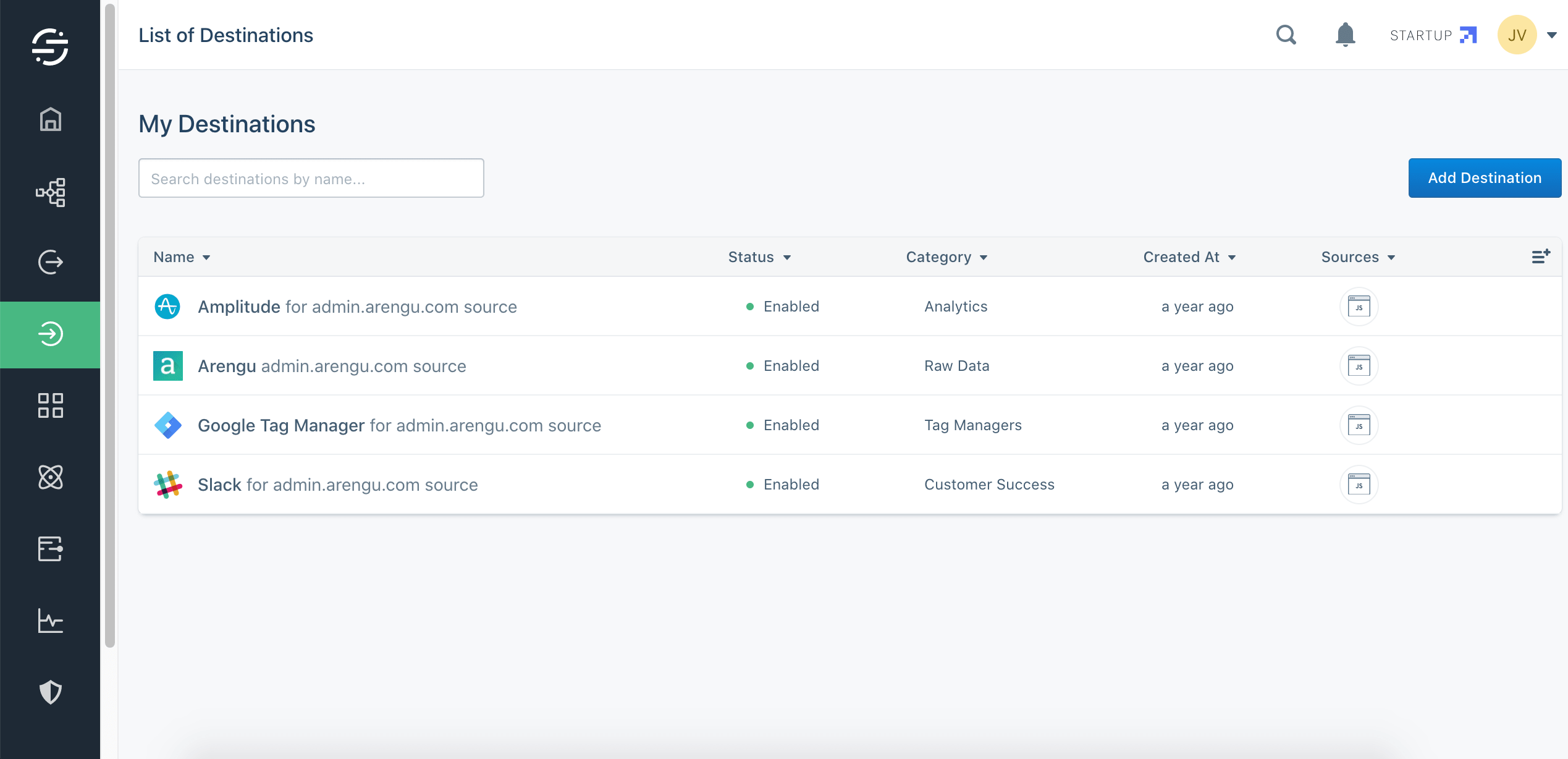
Task: Open the JV account menu arrow
Action: (1551, 35)
